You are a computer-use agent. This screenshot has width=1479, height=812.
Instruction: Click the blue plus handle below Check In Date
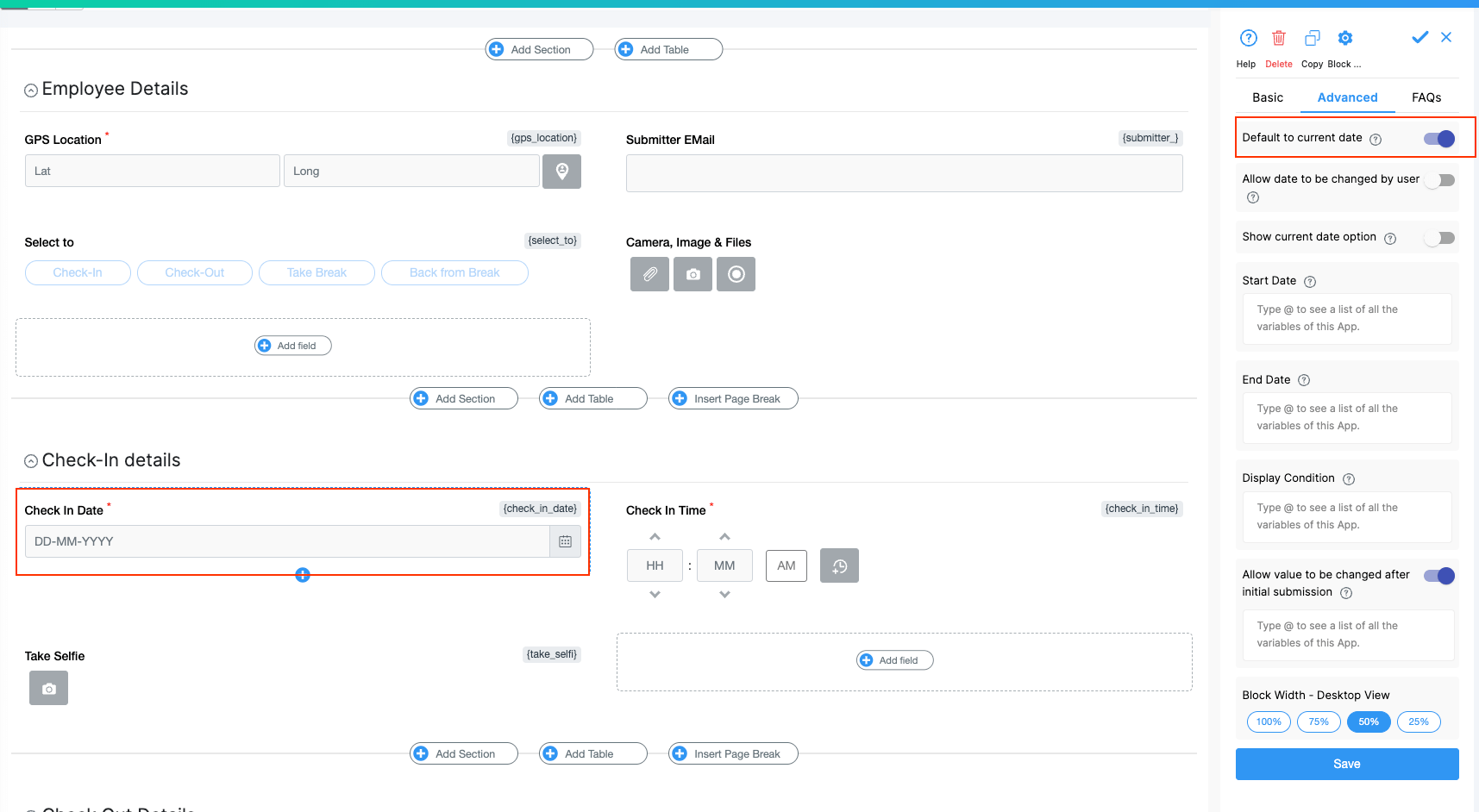tap(303, 575)
